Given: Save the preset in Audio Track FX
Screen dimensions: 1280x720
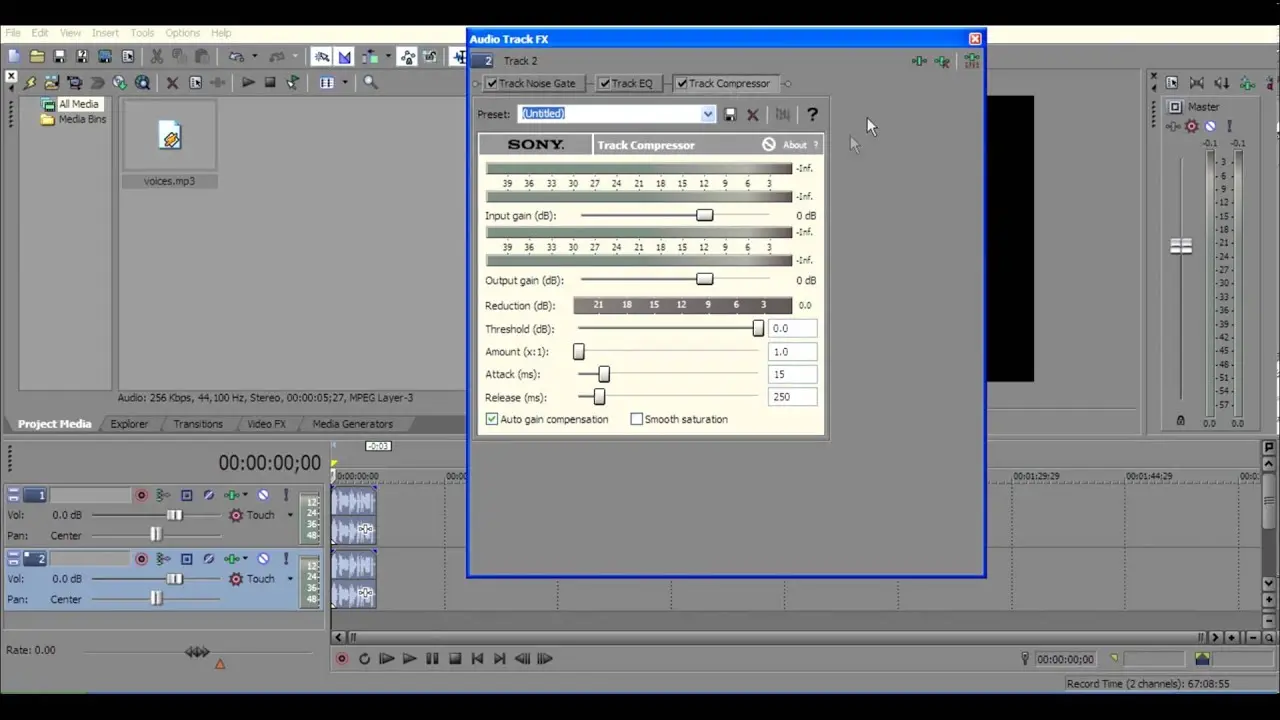Looking at the screenshot, I should [x=730, y=115].
